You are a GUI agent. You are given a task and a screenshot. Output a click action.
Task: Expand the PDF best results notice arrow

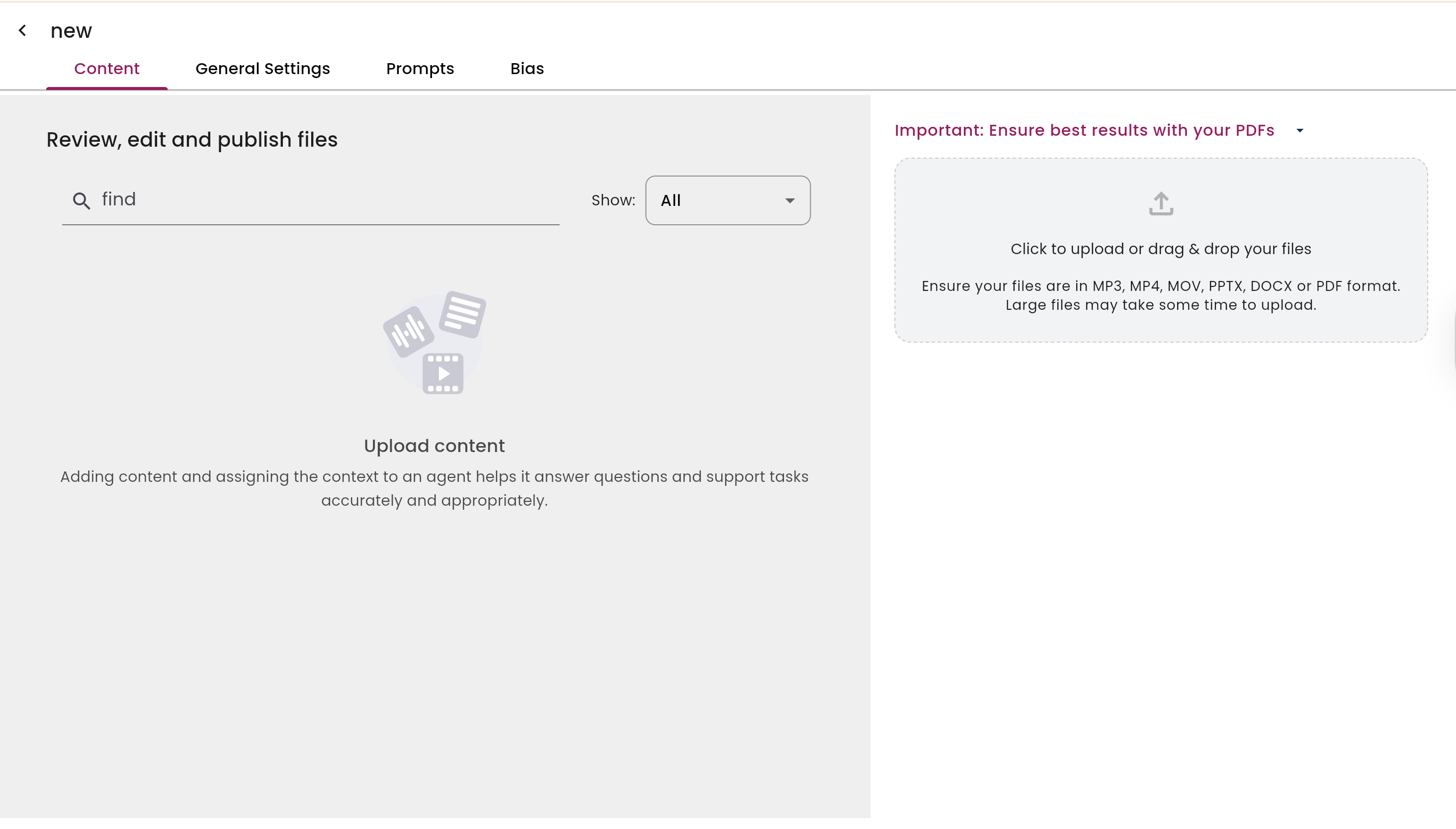pyautogui.click(x=1299, y=131)
